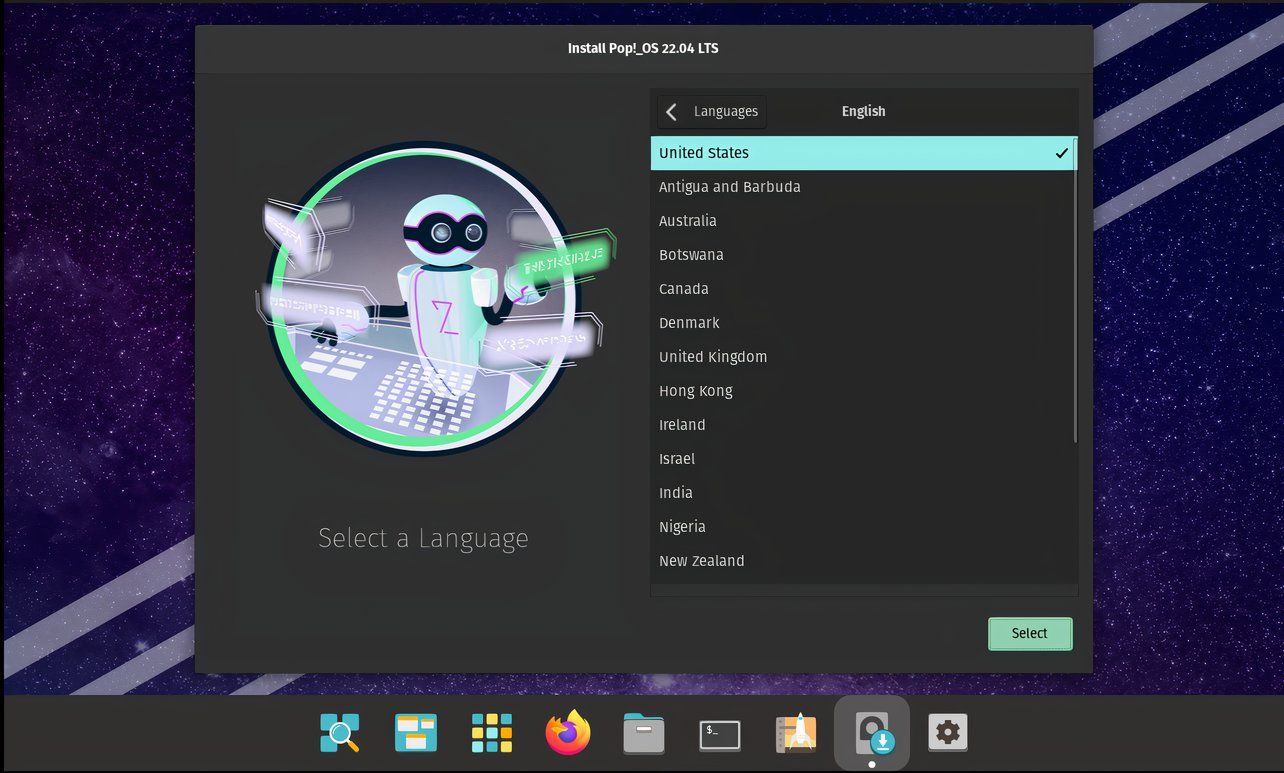The height and width of the screenshot is (773, 1284).
Task: Open Settings using the gear icon
Action: (947, 732)
